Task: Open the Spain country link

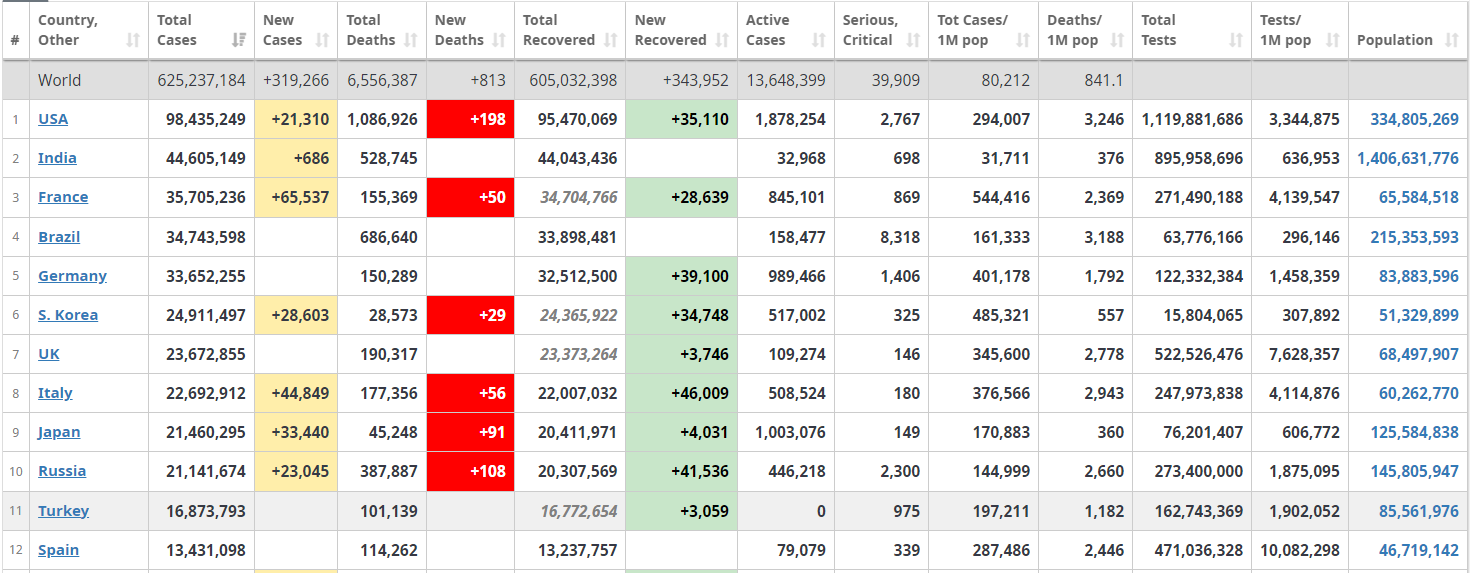Action: pyautogui.click(x=58, y=550)
